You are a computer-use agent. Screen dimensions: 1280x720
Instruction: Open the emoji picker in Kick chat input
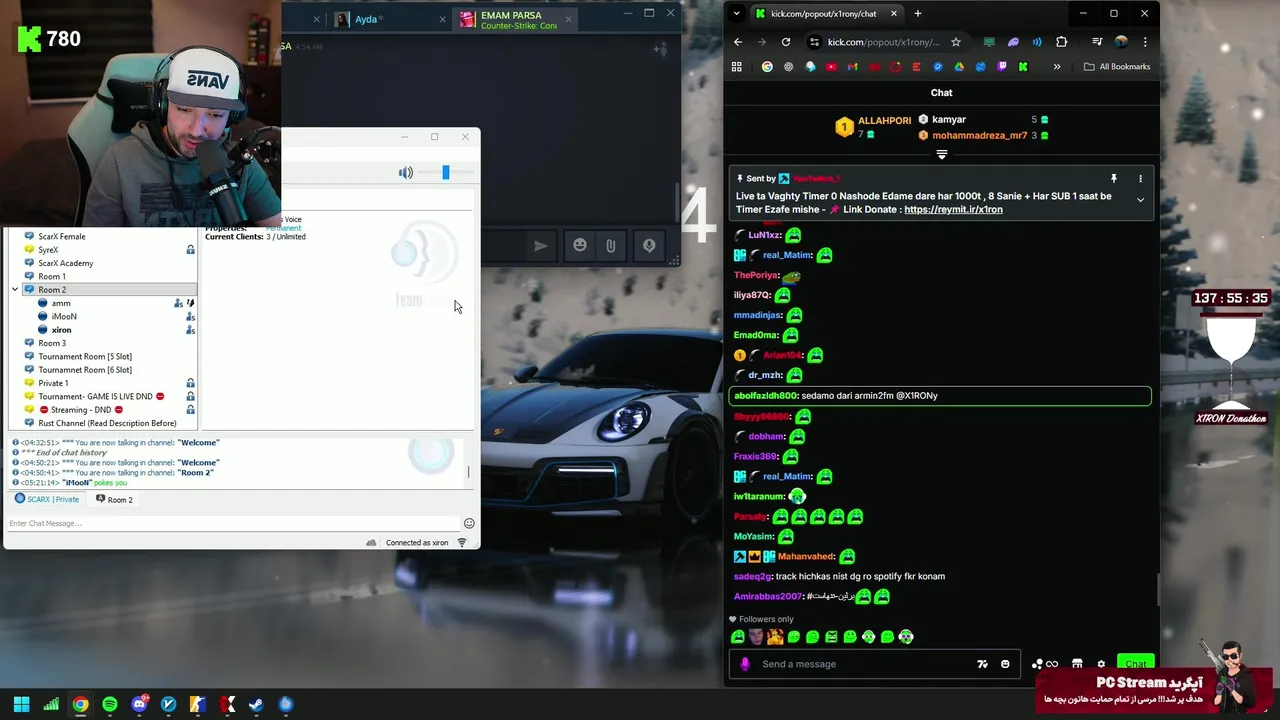coord(1005,664)
